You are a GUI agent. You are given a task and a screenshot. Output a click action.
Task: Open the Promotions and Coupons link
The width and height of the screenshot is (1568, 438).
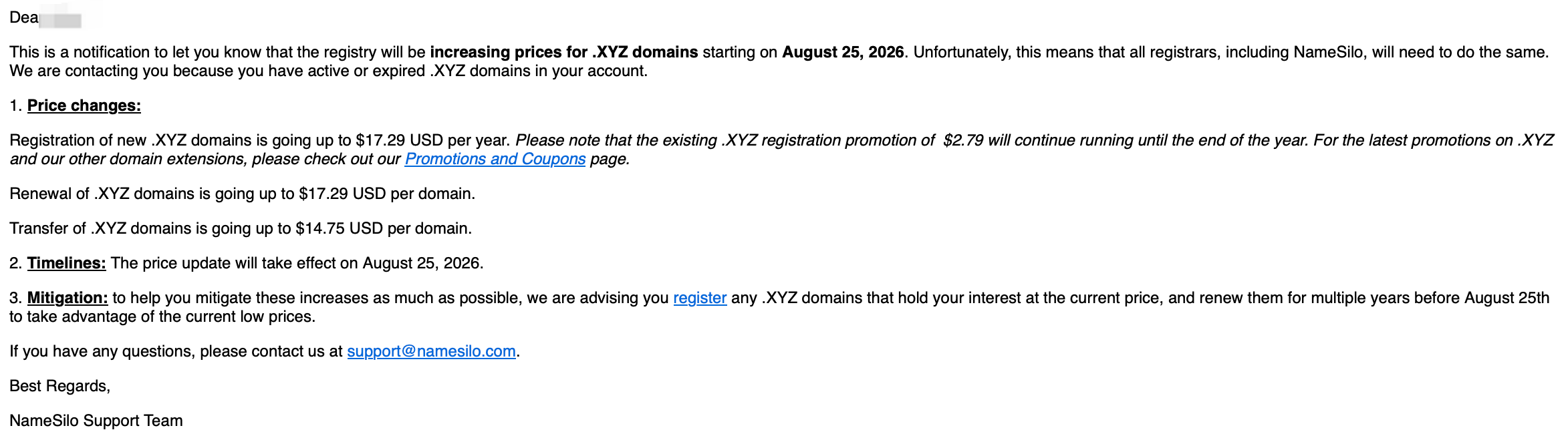tap(495, 159)
